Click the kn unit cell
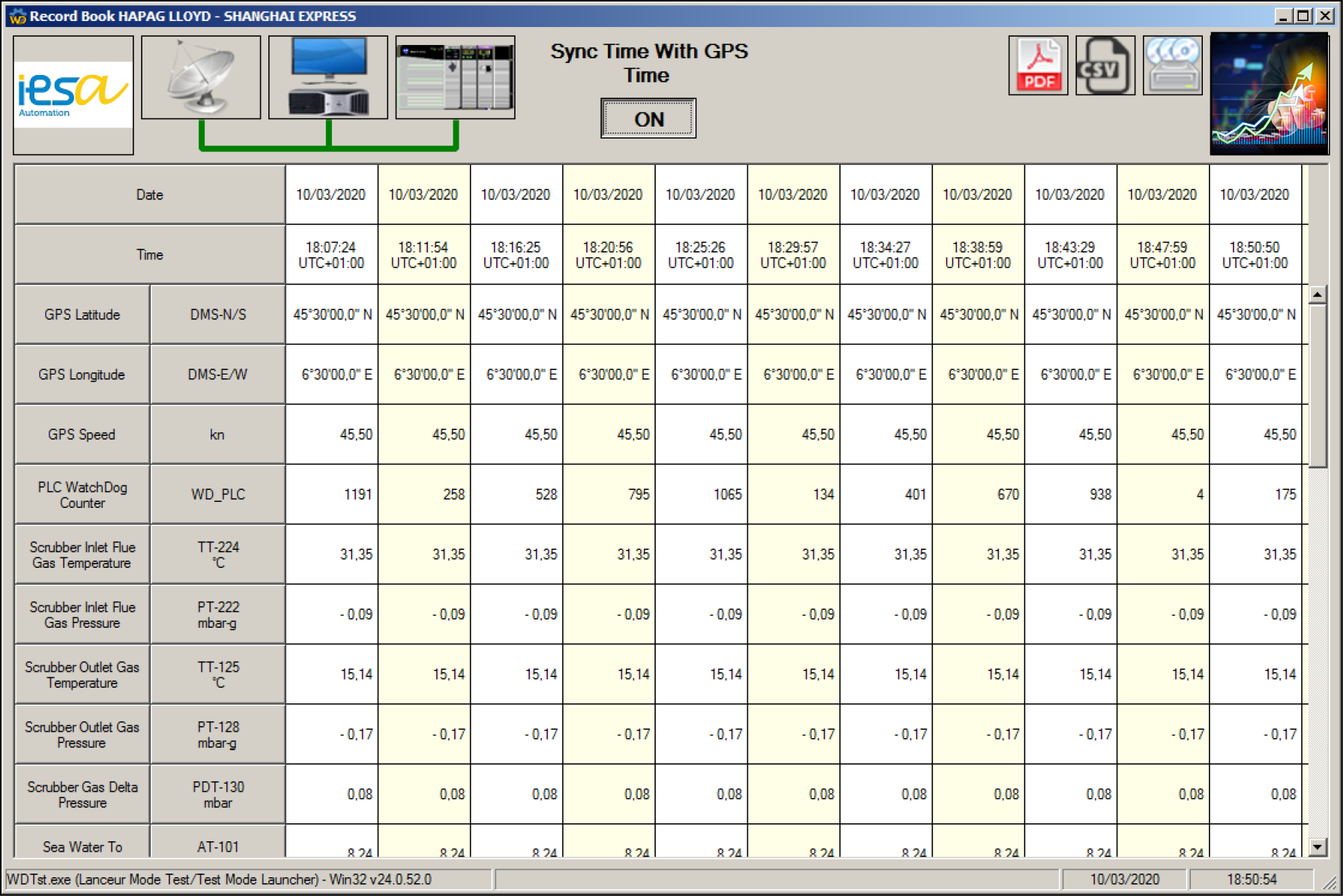1343x896 pixels. pyautogui.click(x=218, y=435)
